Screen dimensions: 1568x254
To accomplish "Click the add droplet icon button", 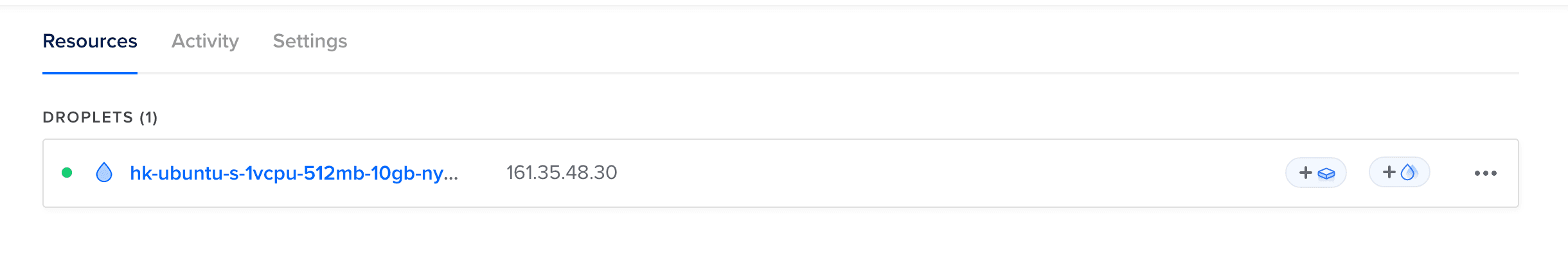I will (1399, 173).
